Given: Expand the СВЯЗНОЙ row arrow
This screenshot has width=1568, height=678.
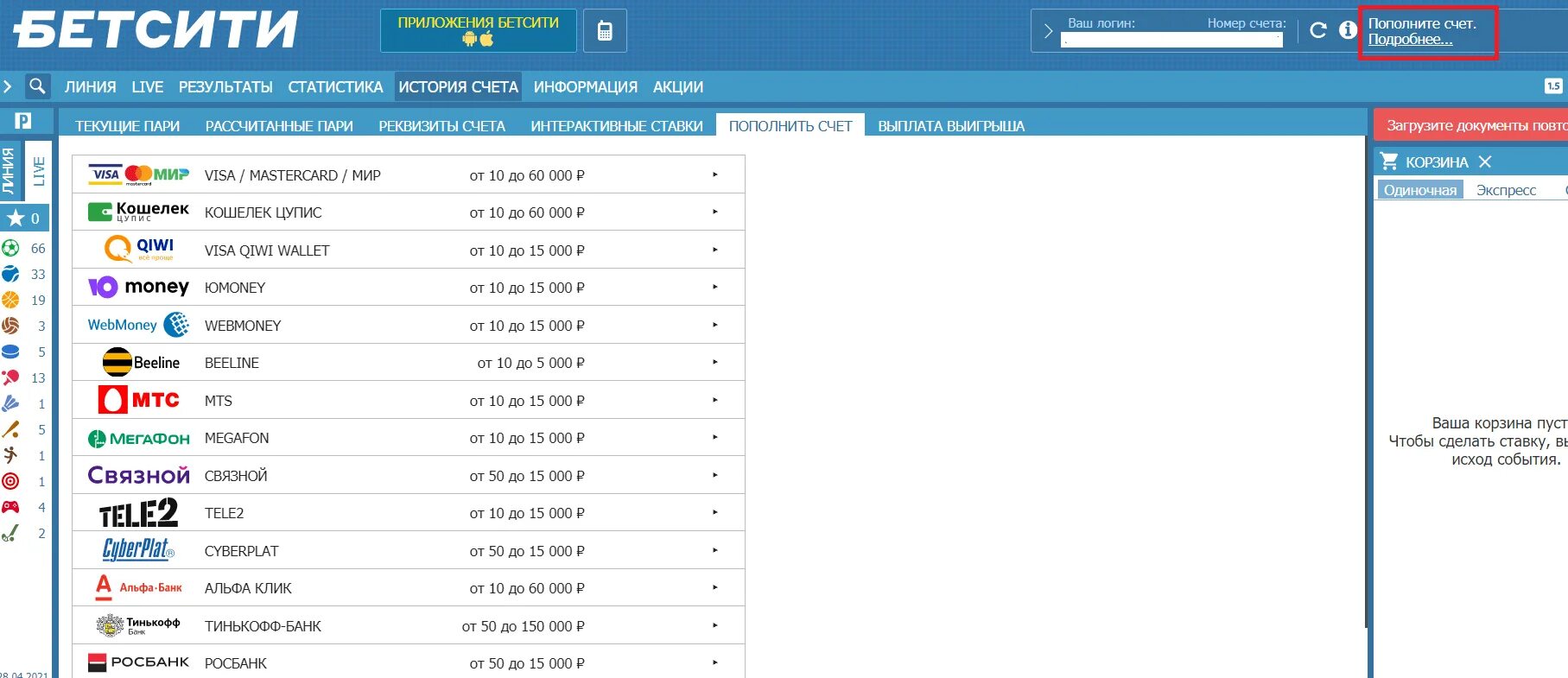Looking at the screenshot, I should coord(715,475).
